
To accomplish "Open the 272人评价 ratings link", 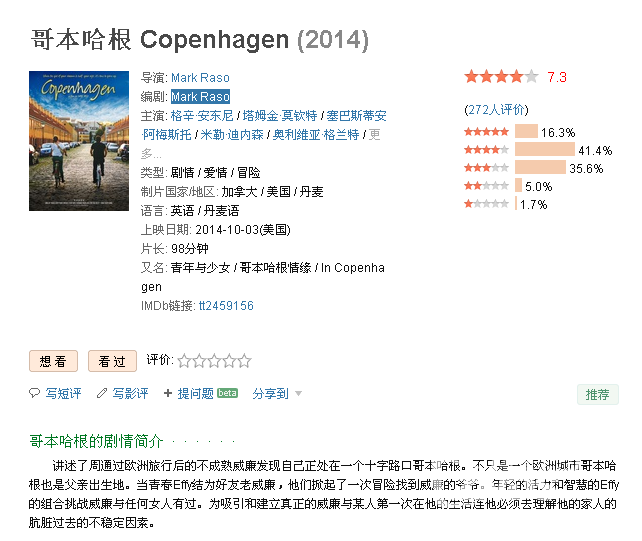I will click(496, 109).
